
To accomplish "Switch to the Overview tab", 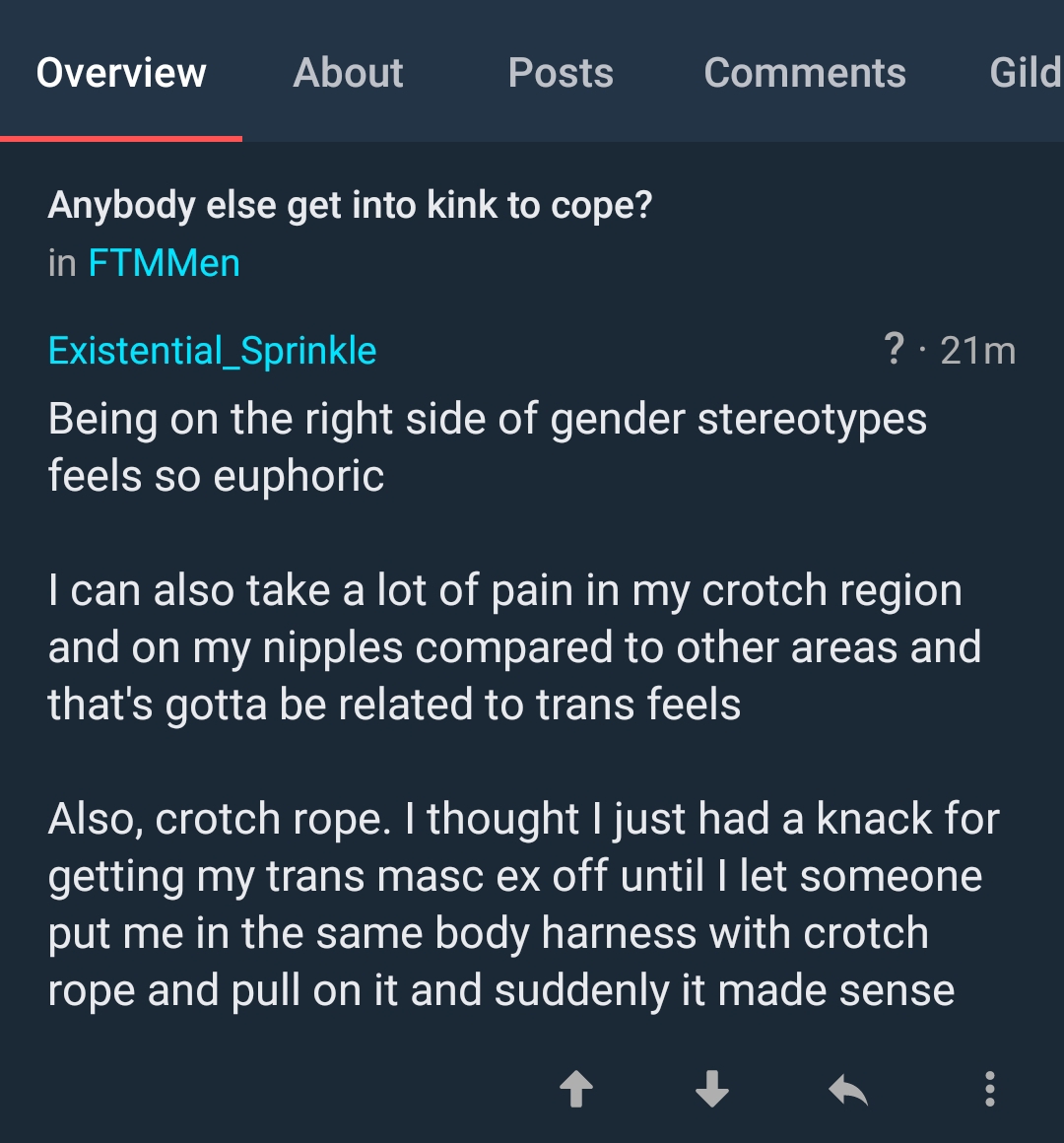I will point(121,73).
